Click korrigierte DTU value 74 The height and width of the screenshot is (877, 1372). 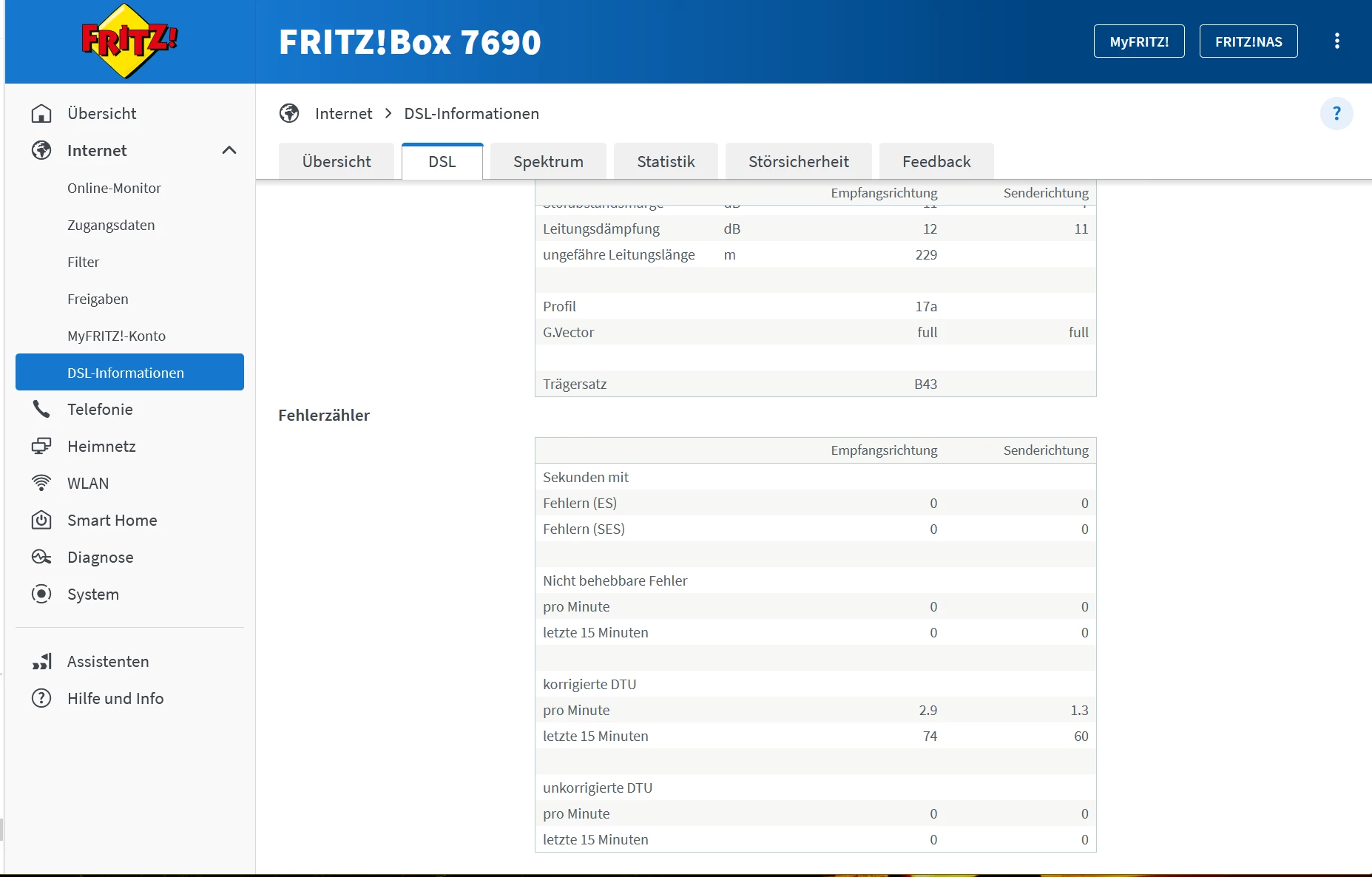pos(930,736)
